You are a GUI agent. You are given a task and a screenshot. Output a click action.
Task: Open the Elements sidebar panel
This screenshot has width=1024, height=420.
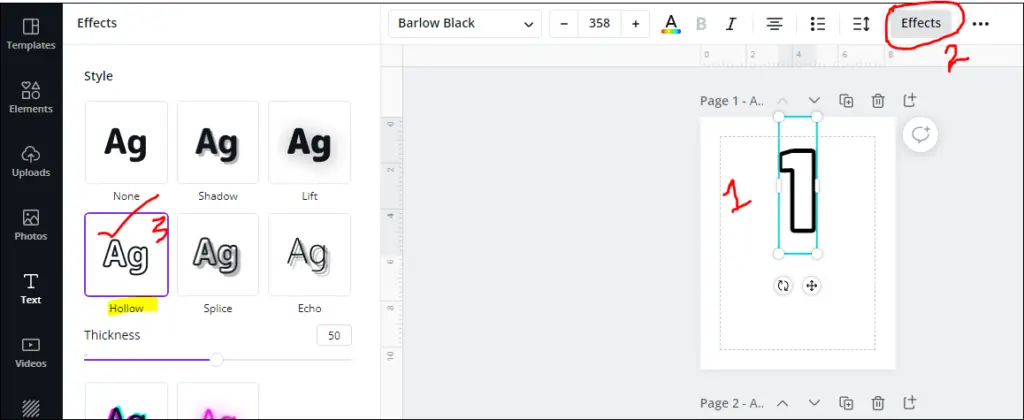pos(31,98)
